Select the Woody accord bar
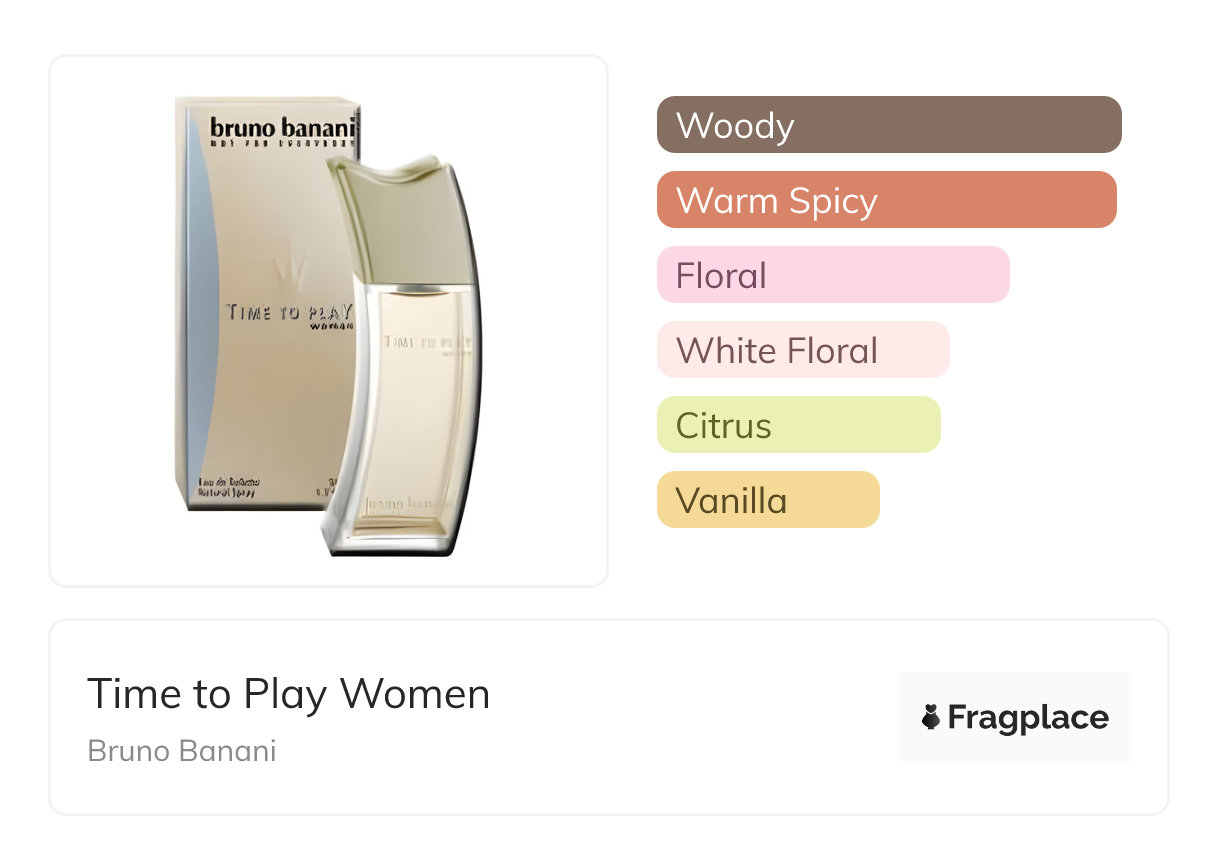The width and height of the screenshot is (1218, 864). pyautogui.click(x=889, y=125)
